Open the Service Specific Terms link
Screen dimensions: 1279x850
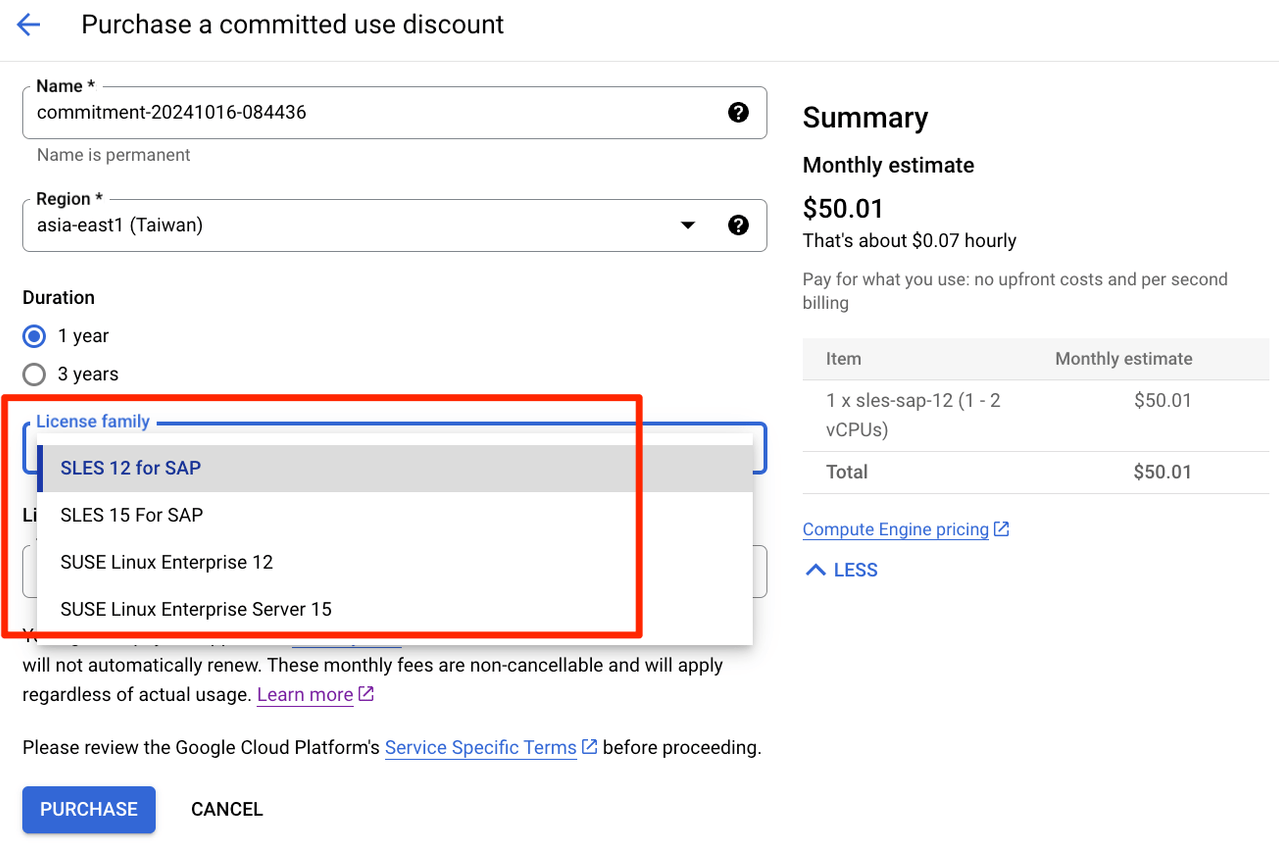(x=480, y=747)
